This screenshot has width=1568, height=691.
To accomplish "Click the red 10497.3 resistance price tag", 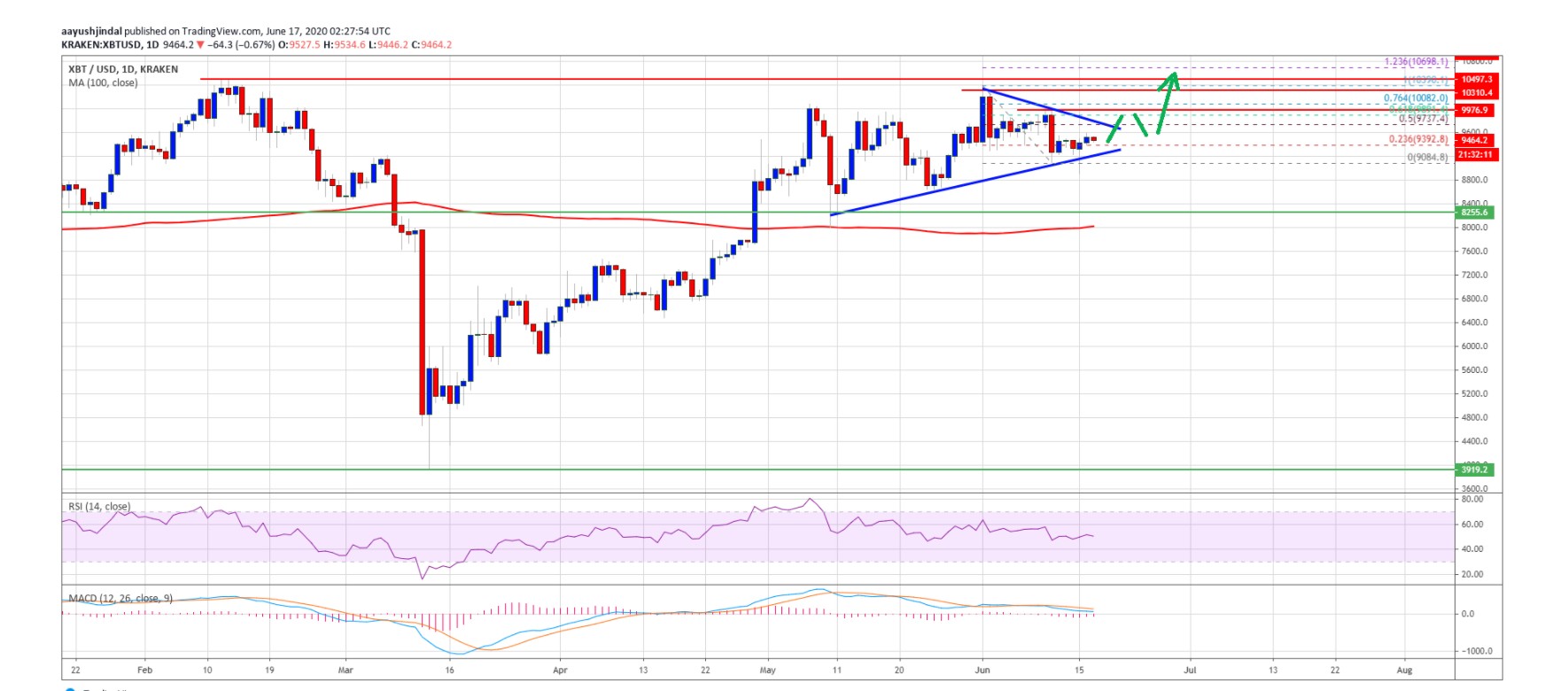I will click(x=1476, y=80).
